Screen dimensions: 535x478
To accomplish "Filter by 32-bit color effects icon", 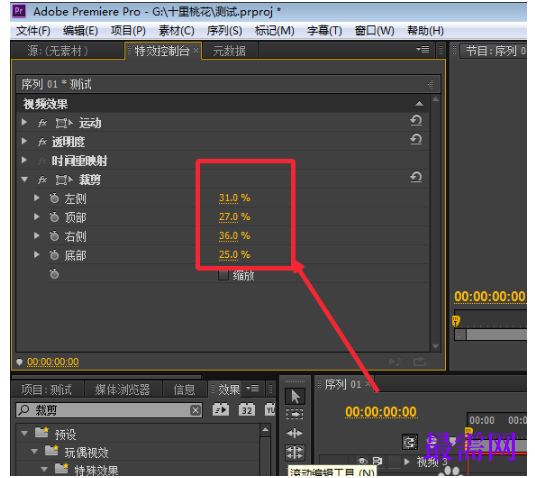I will coord(247,409).
